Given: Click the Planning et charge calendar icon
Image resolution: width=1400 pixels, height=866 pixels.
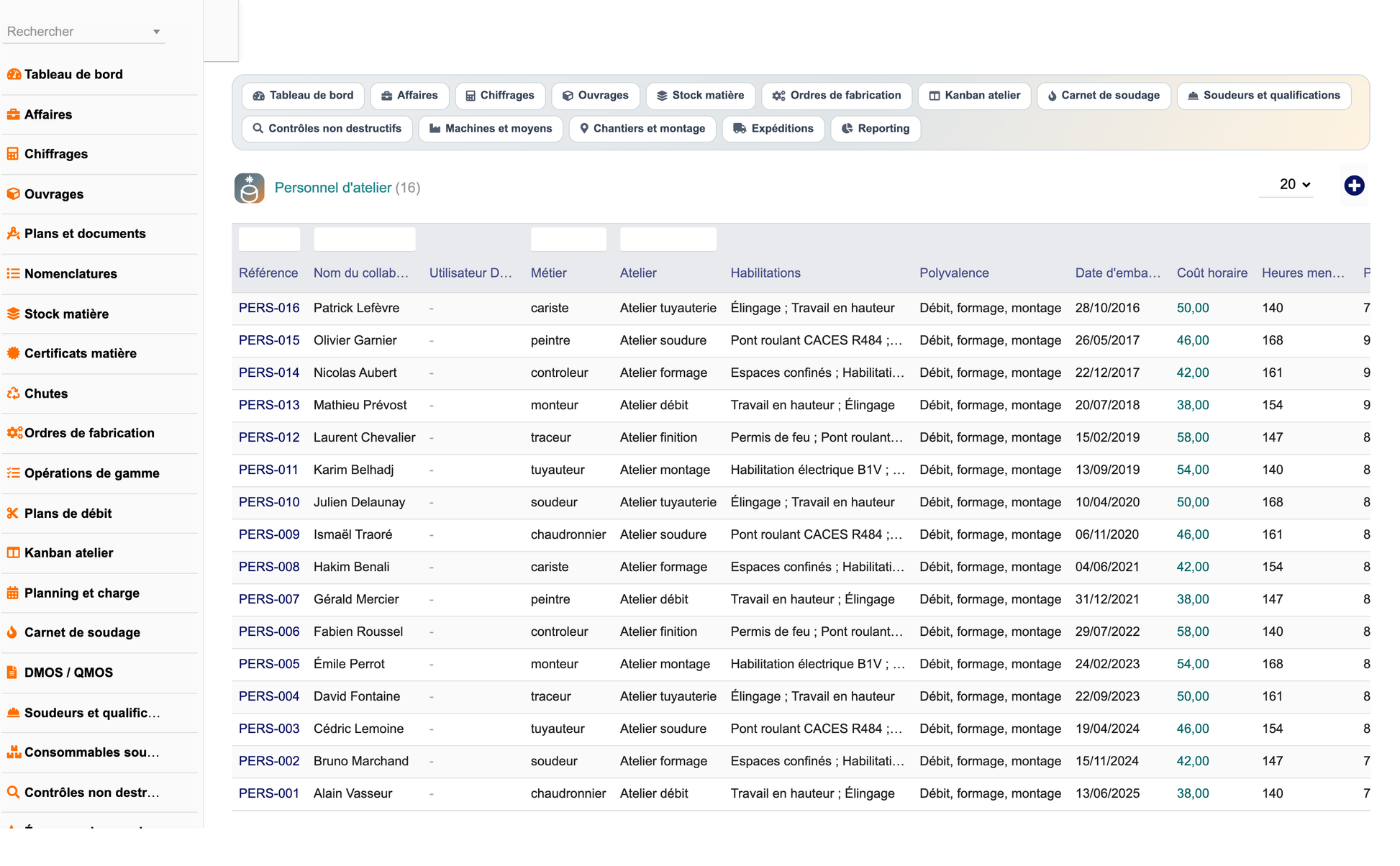Looking at the screenshot, I should (x=13, y=593).
